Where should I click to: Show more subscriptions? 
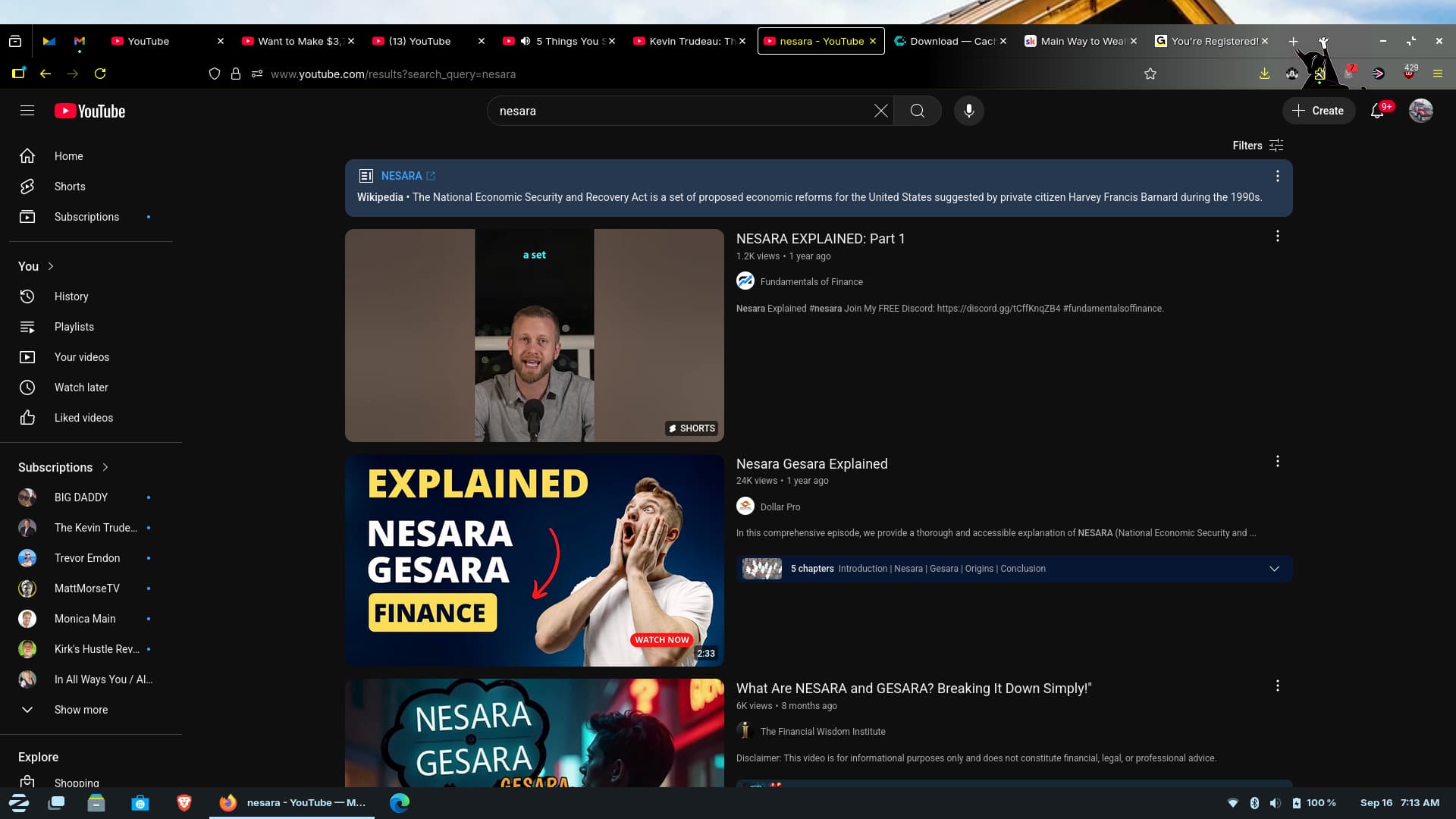[80, 710]
